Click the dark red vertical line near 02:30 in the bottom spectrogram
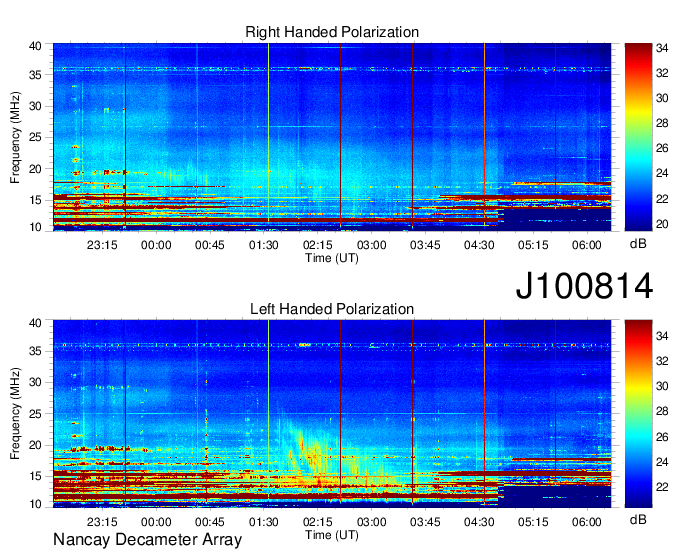This screenshot has height=552, width=680. 340,412
